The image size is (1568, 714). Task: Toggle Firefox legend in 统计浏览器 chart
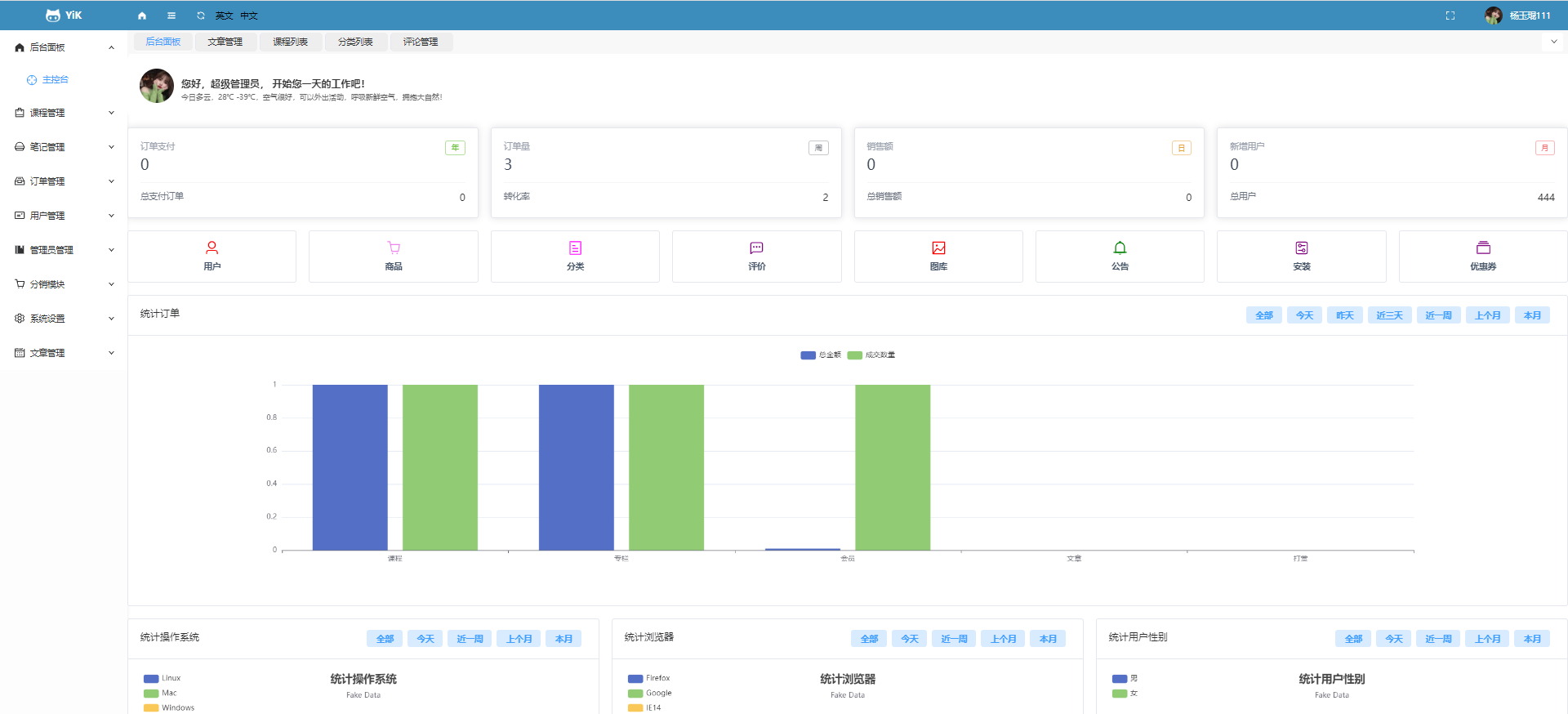(x=648, y=678)
